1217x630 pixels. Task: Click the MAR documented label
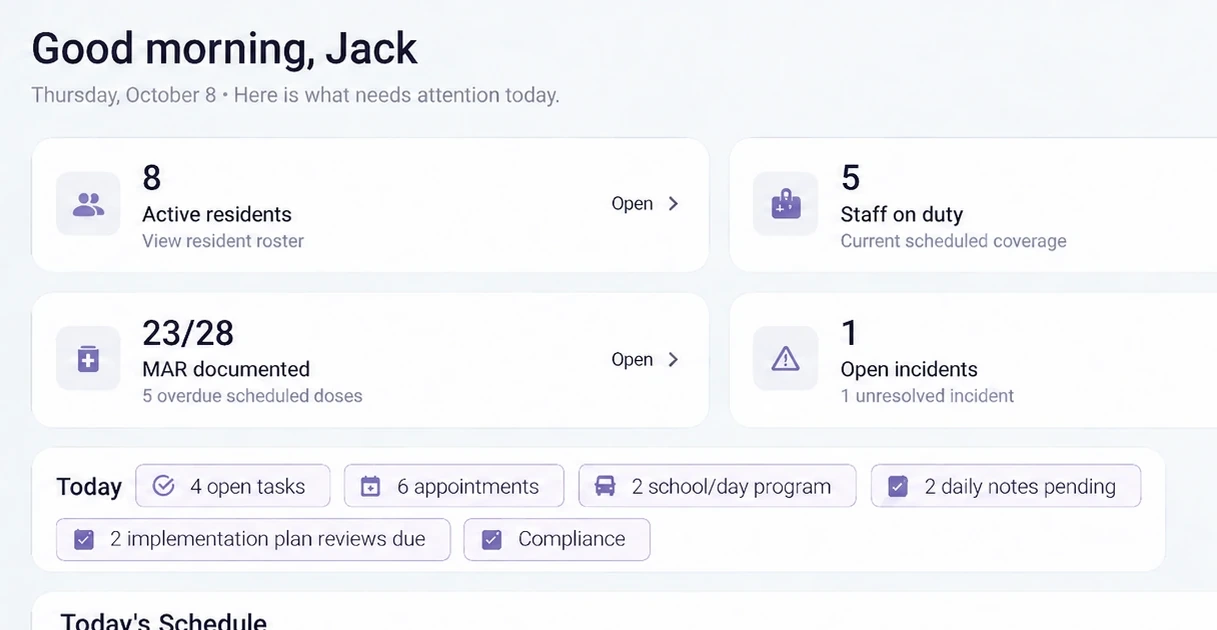click(226, 369)
